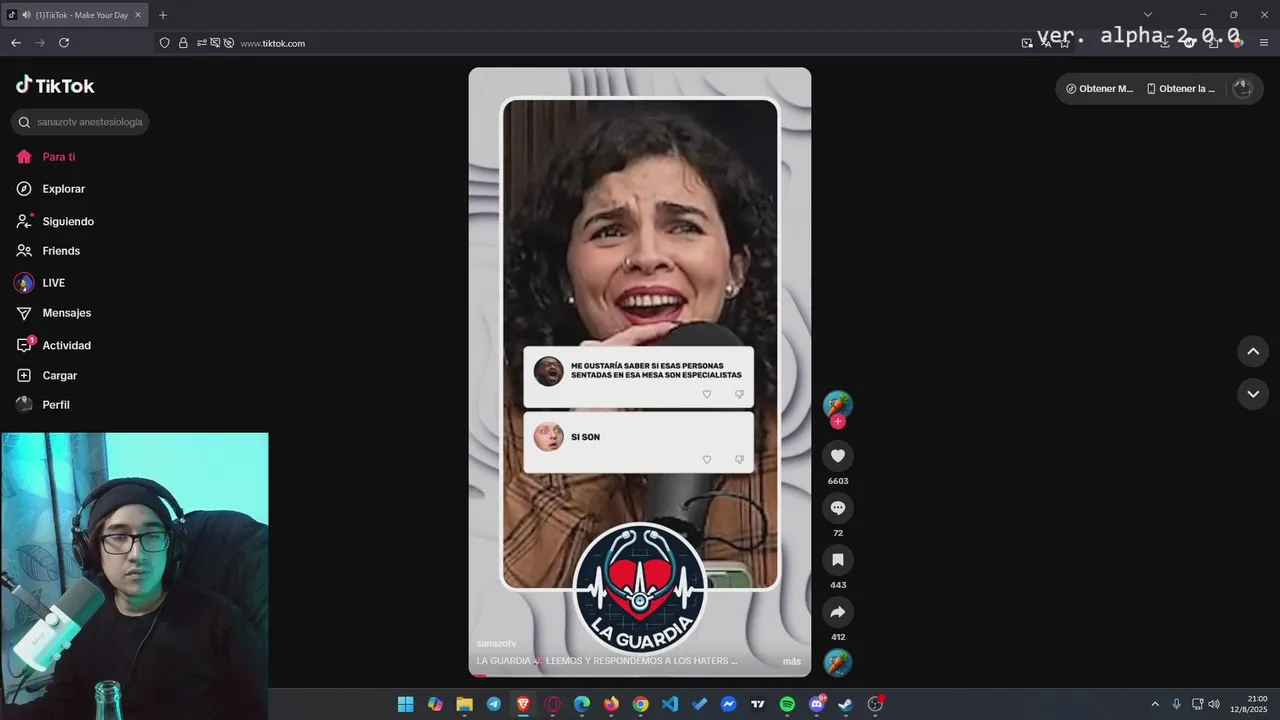Open the sound disc below the share count
Image resolution: width=1280 pixels, height=720 pixels.
tap(838, 663)
